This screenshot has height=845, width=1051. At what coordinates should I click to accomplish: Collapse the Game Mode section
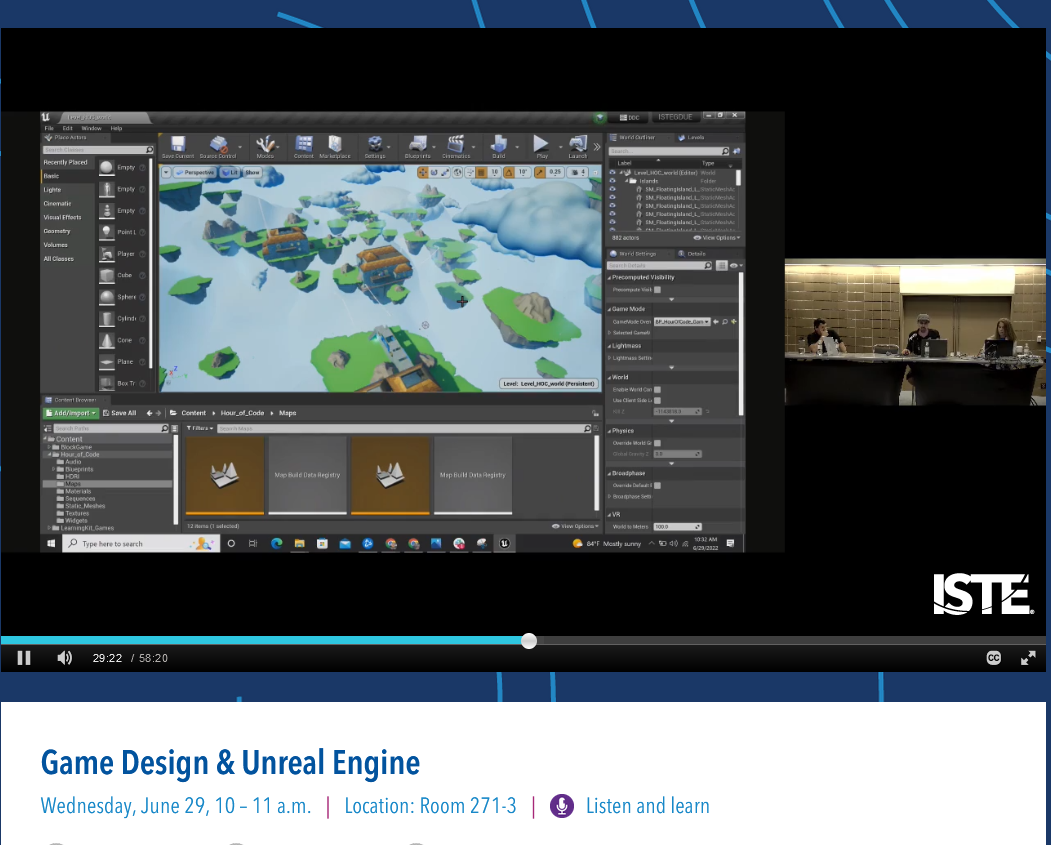(x=610, y=309)
